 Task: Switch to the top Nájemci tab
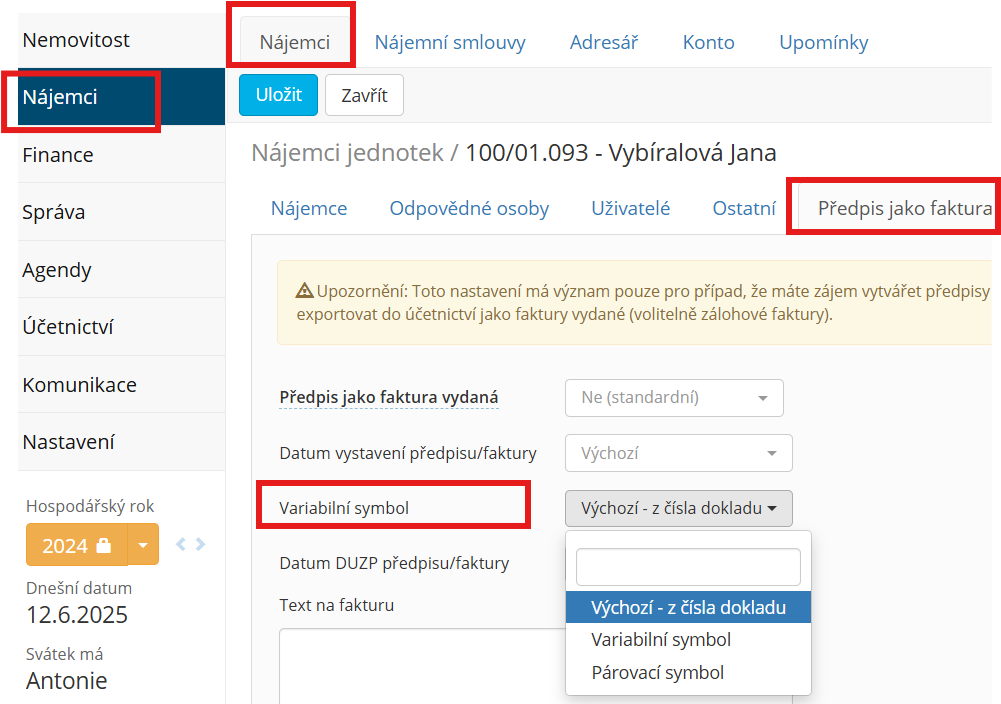click(x=294, y=43)
